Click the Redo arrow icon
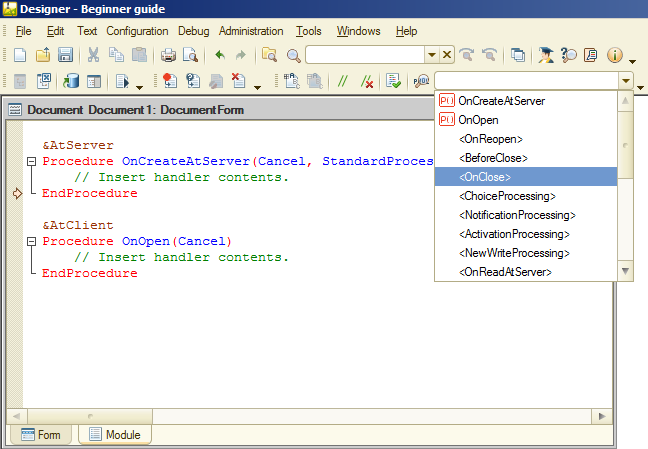648x449 pixels. [x=241, y=55]
